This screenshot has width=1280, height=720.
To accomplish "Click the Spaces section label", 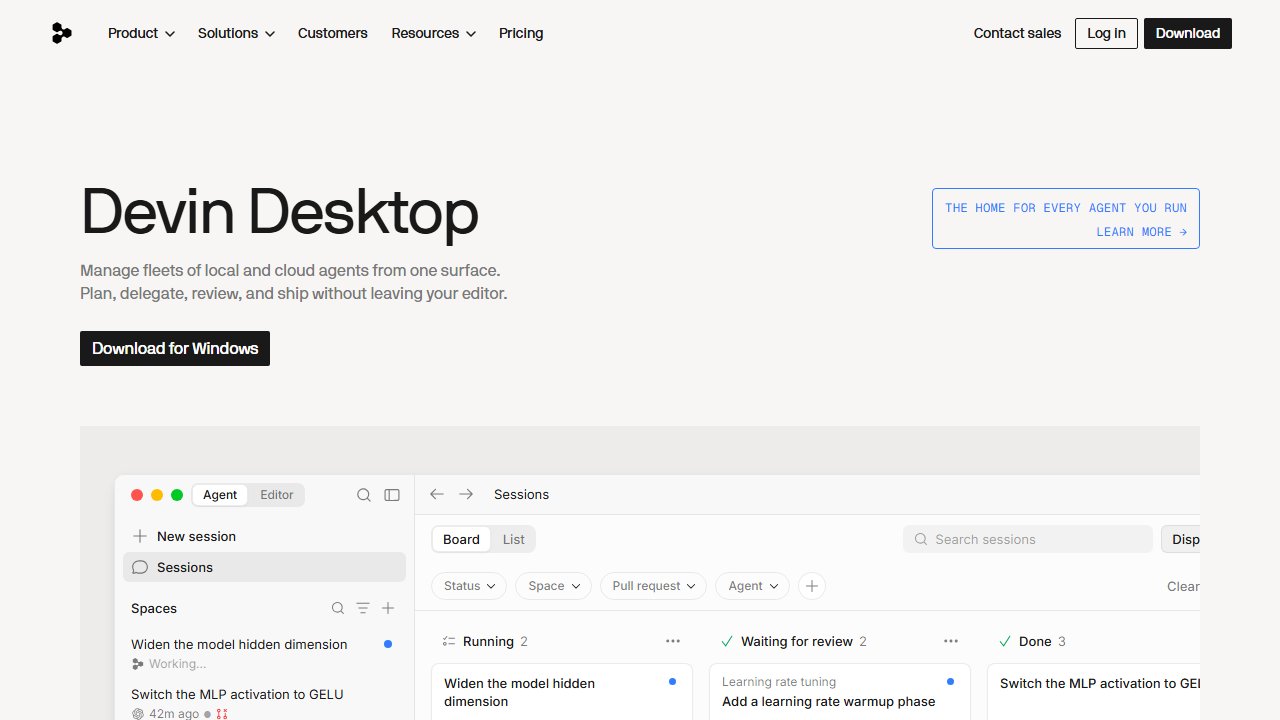I will [x=154, y=608].
